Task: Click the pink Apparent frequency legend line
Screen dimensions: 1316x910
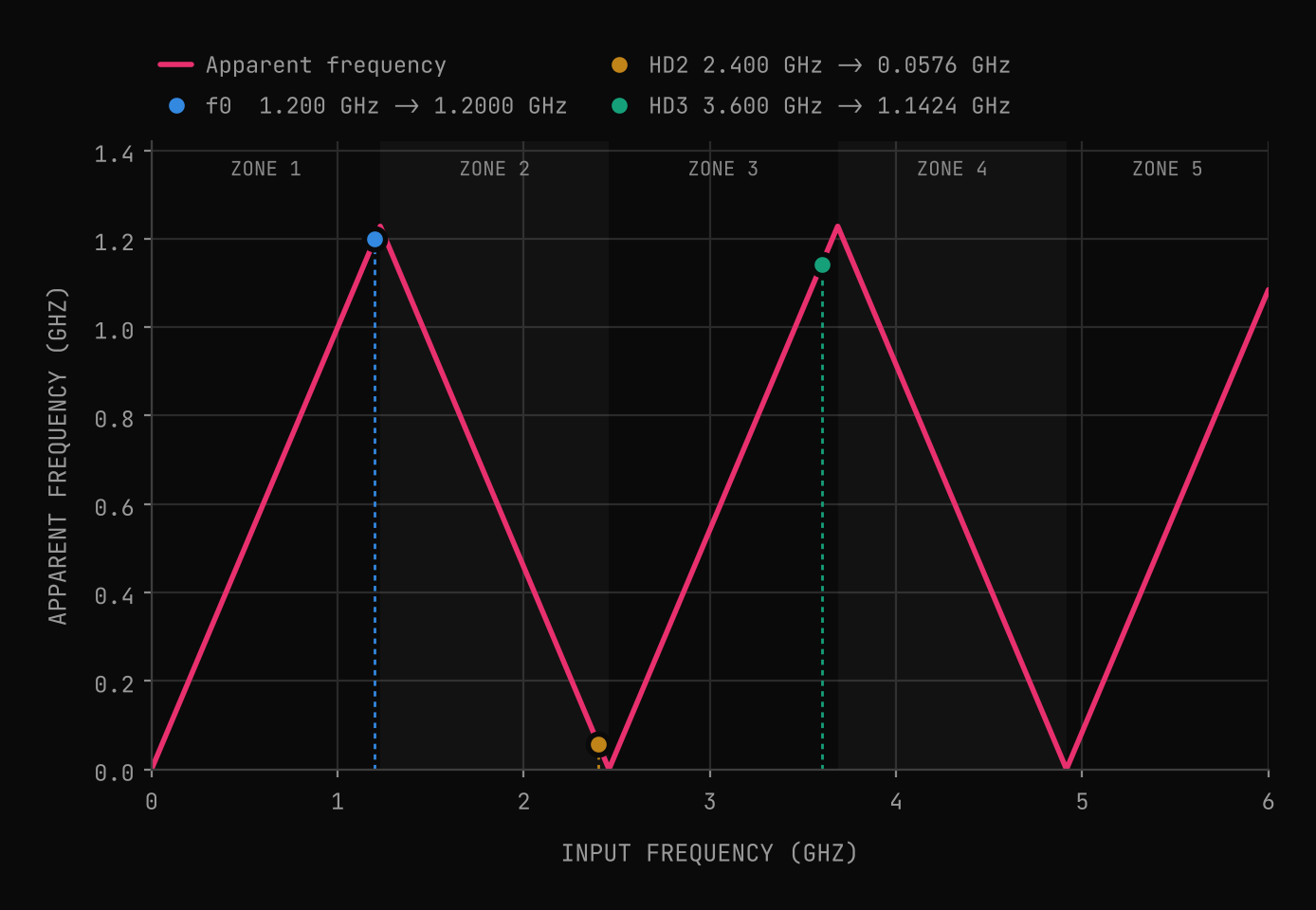Action: coord(175,64)
